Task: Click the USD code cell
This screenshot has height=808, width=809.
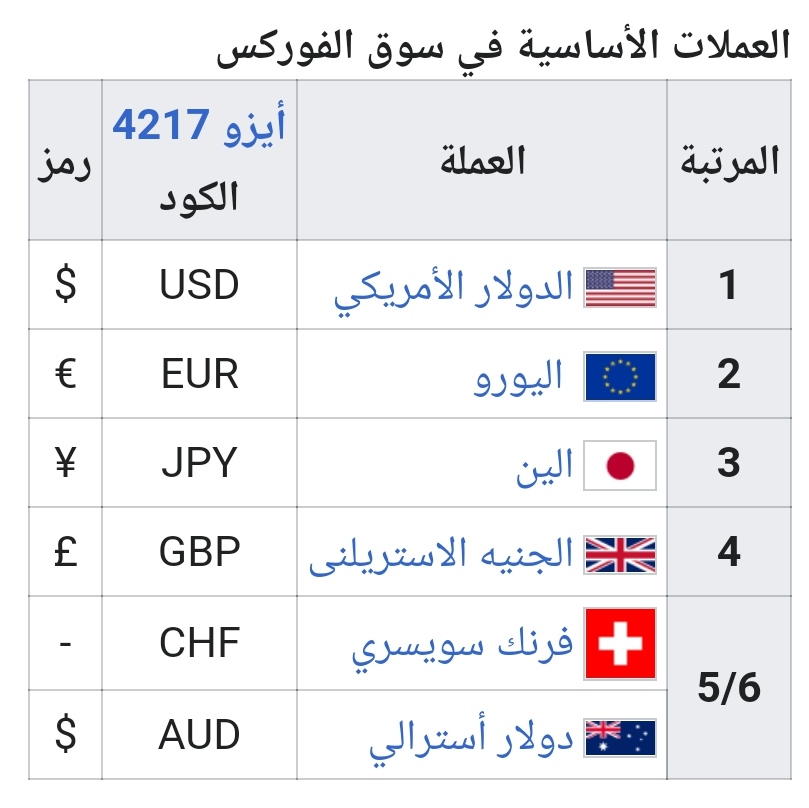Action: [x=199, y=286]
